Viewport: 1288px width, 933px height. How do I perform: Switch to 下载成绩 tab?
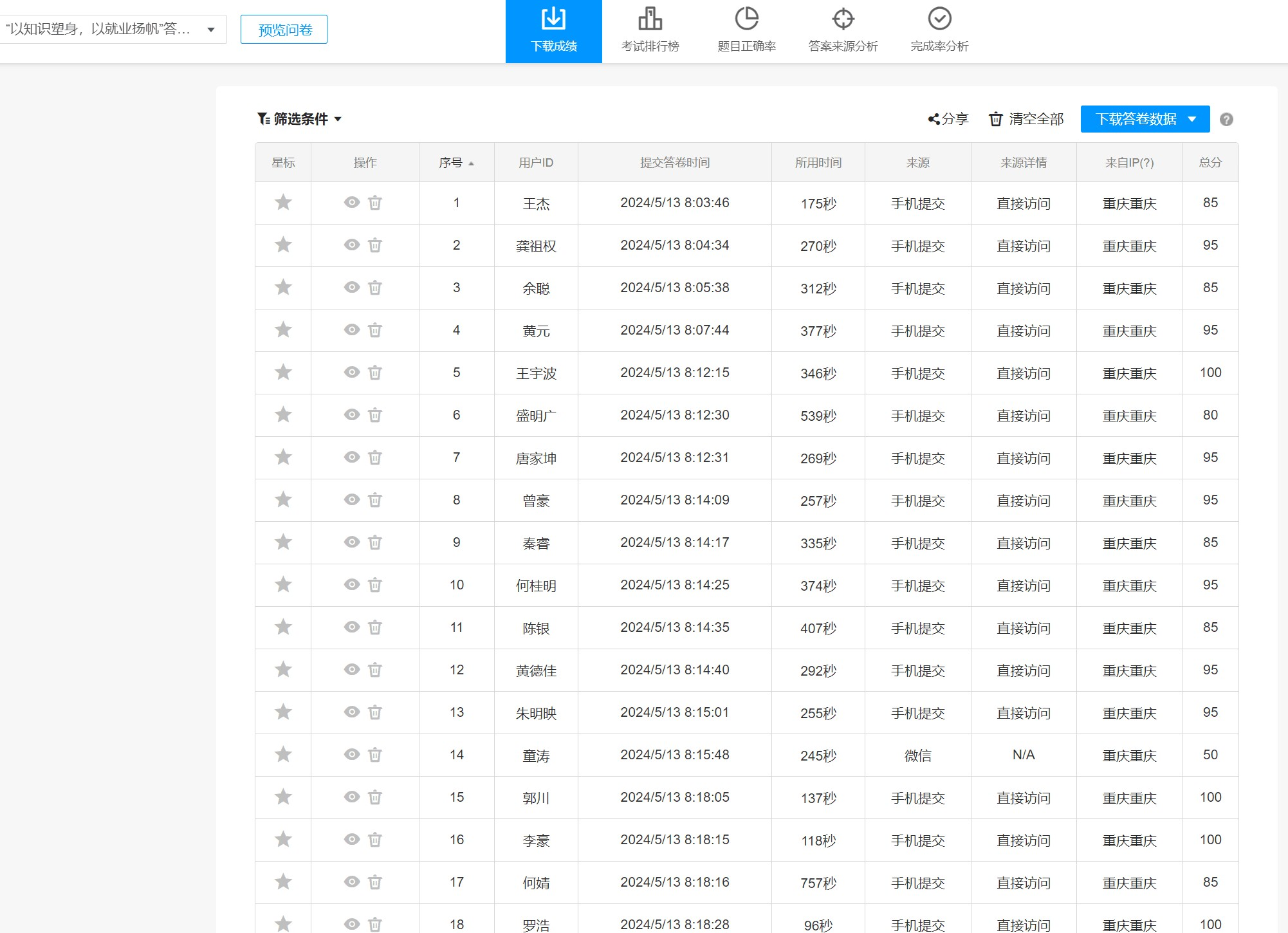point(553,30)
